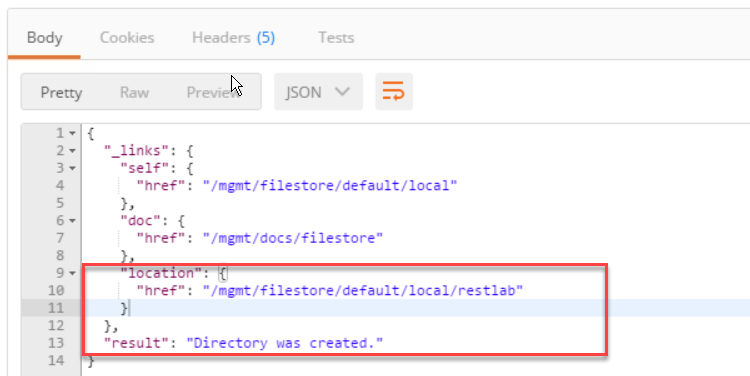750x376 pixels.
Task: Select the Pretty view button
Action: [x=61, y=92]
